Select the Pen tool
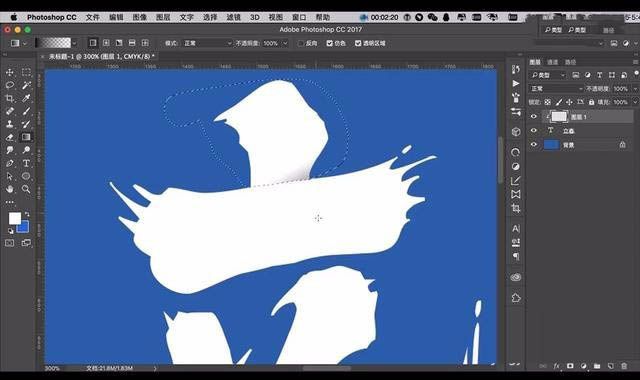This screenshot has width=640, height=380. click(9, 163)
